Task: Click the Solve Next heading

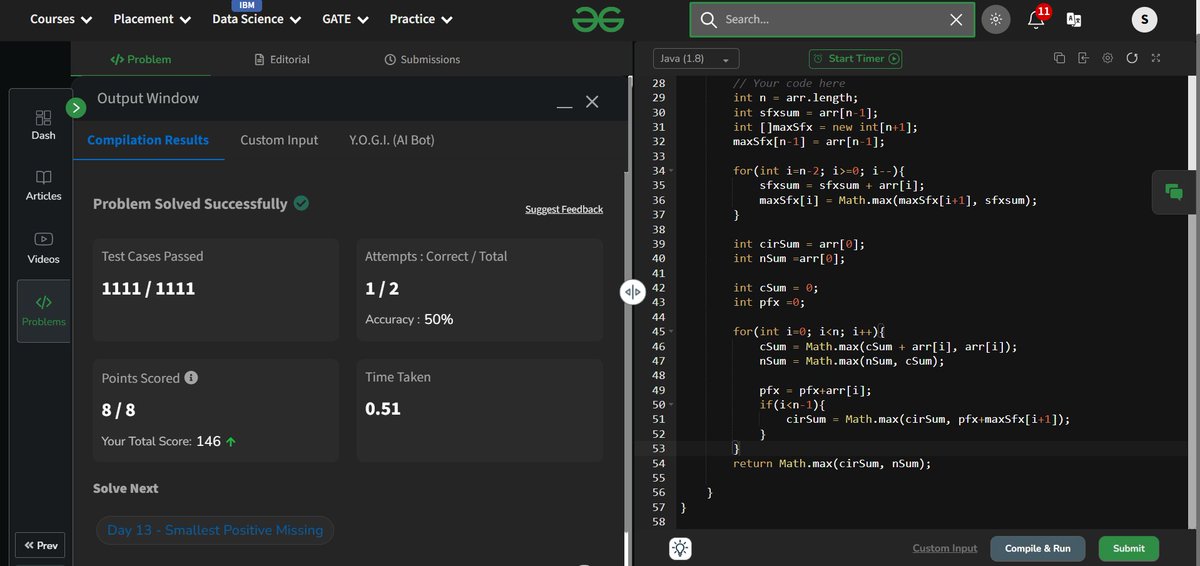Action: point(126,488)
